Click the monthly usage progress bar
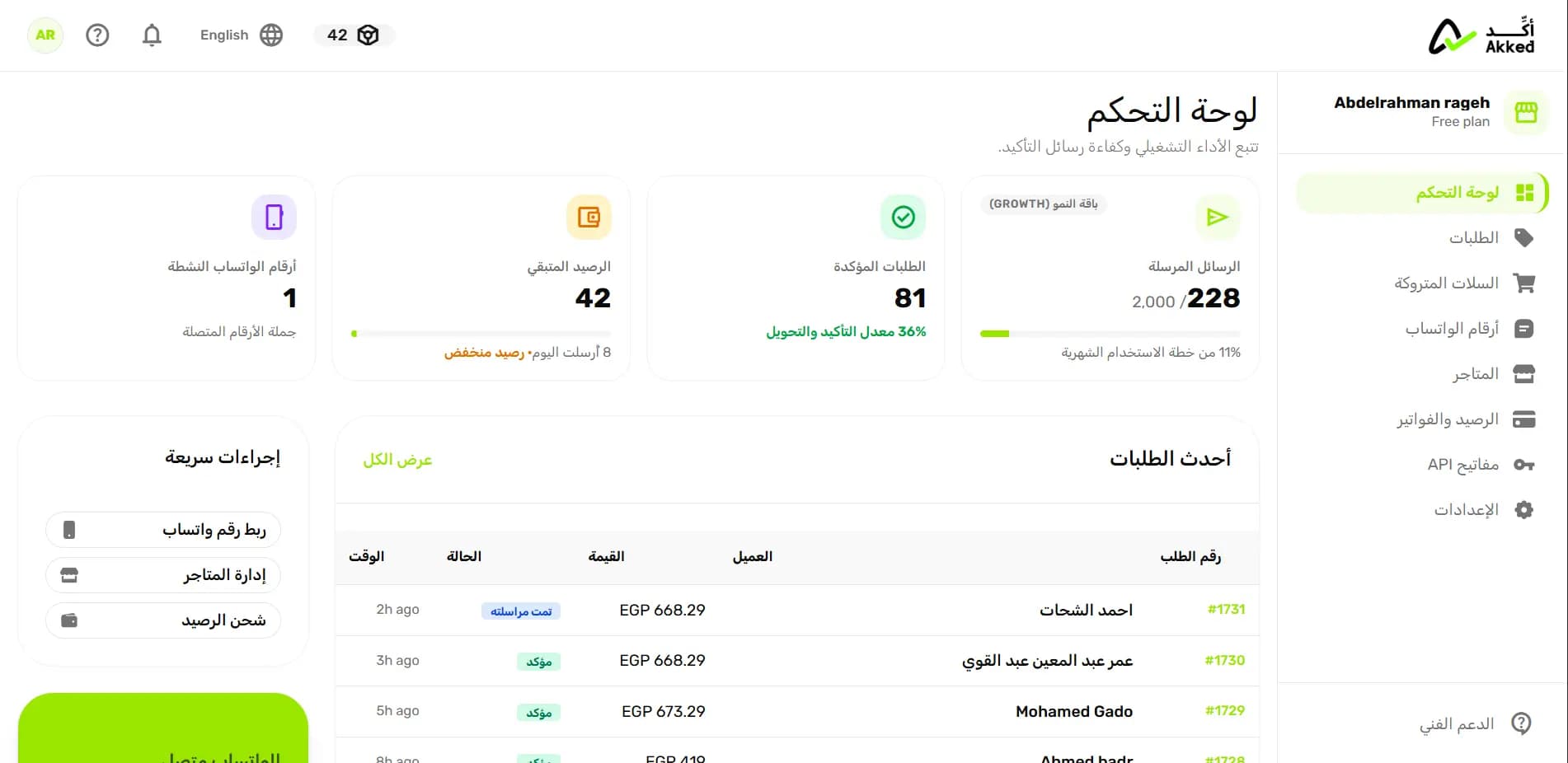This screenshot has height=763, width=1568. point(1110,334)
